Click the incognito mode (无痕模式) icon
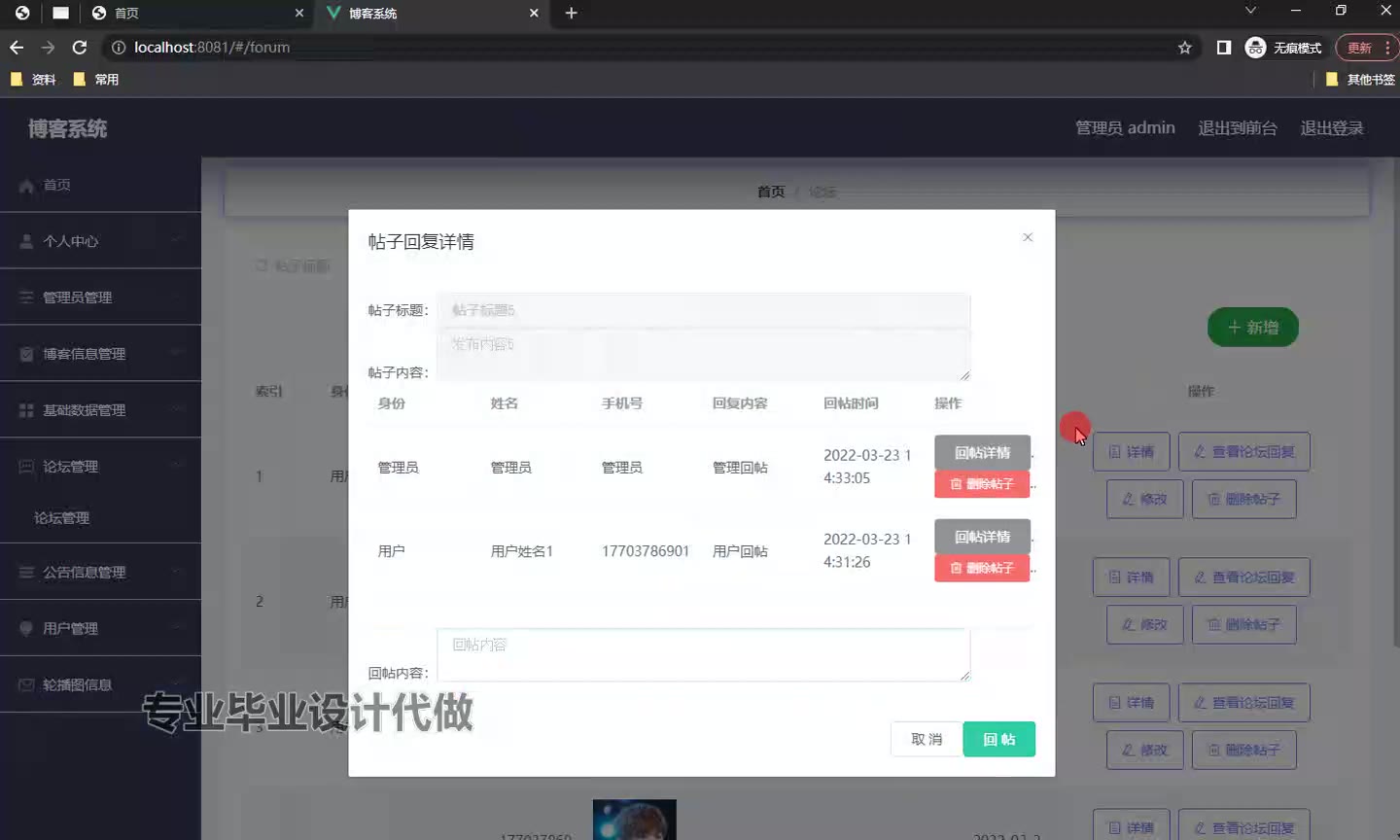This screenshot has height=840, width=1400. click(x=1255, y=47)
